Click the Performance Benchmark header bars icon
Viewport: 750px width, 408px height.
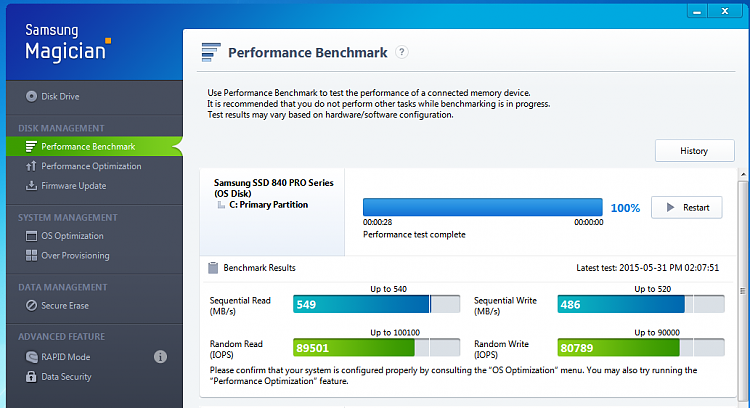[x=211, y=52]
